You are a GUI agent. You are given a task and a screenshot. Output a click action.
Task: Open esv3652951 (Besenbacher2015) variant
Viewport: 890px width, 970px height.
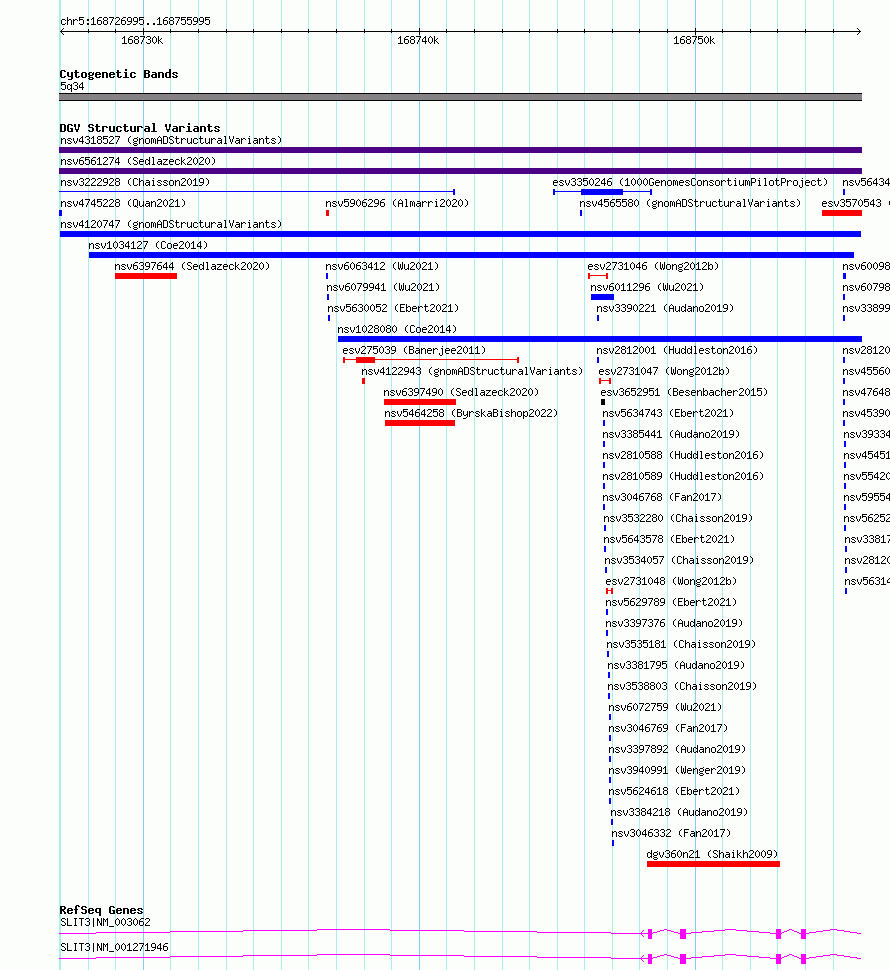point(684,393)
